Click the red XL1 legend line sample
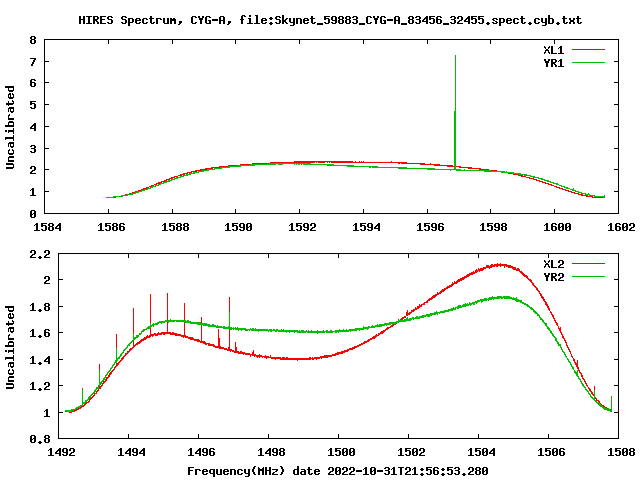 588,50
